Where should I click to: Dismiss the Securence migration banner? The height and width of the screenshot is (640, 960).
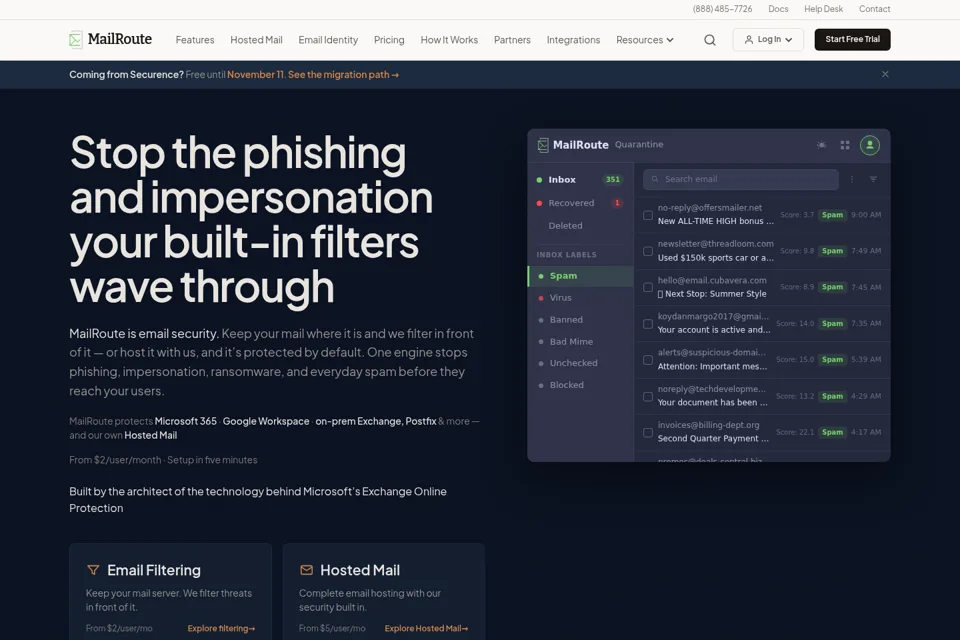click(x=885, y=74)
